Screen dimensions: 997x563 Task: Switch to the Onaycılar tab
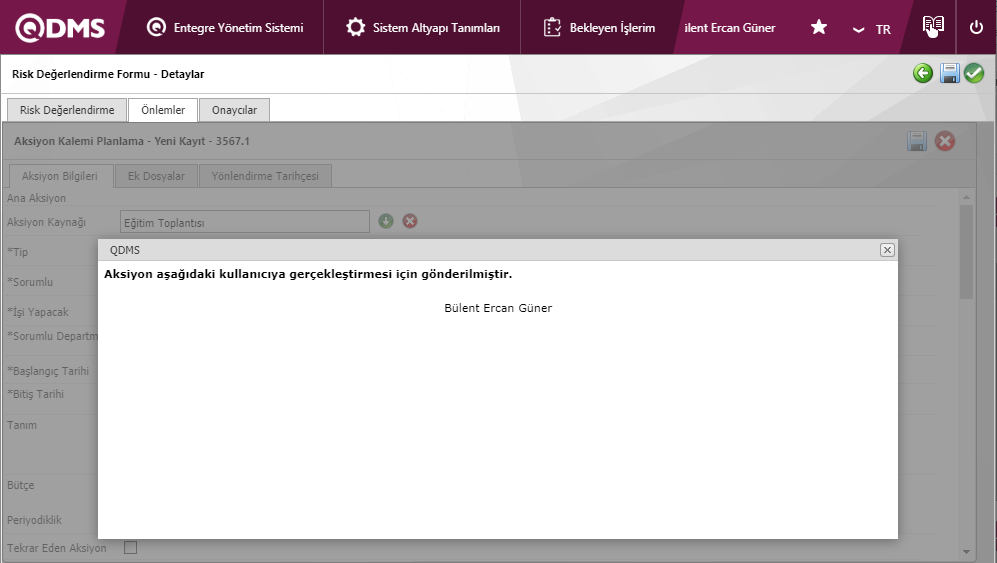(x=234, y=110)
